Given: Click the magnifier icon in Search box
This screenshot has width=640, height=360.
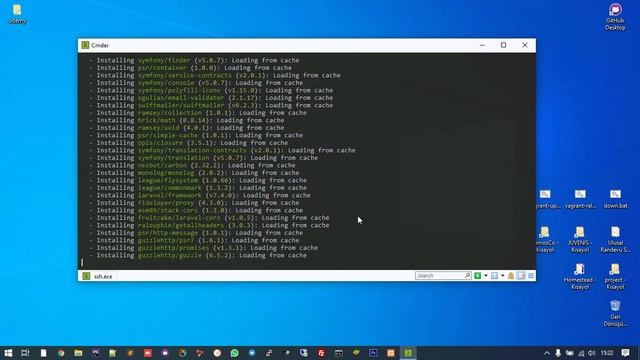Looking at the screenshot, I should (x=467, y=276).
